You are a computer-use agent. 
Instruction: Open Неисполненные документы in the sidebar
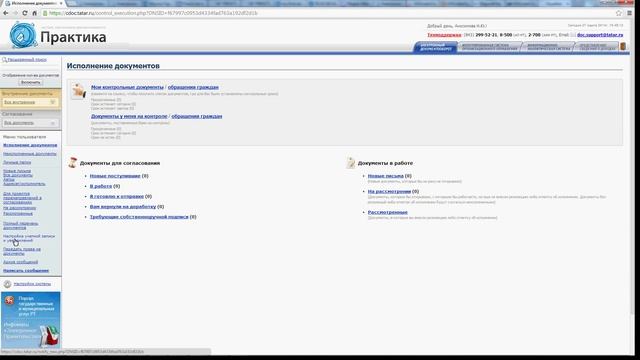[30, 154]
